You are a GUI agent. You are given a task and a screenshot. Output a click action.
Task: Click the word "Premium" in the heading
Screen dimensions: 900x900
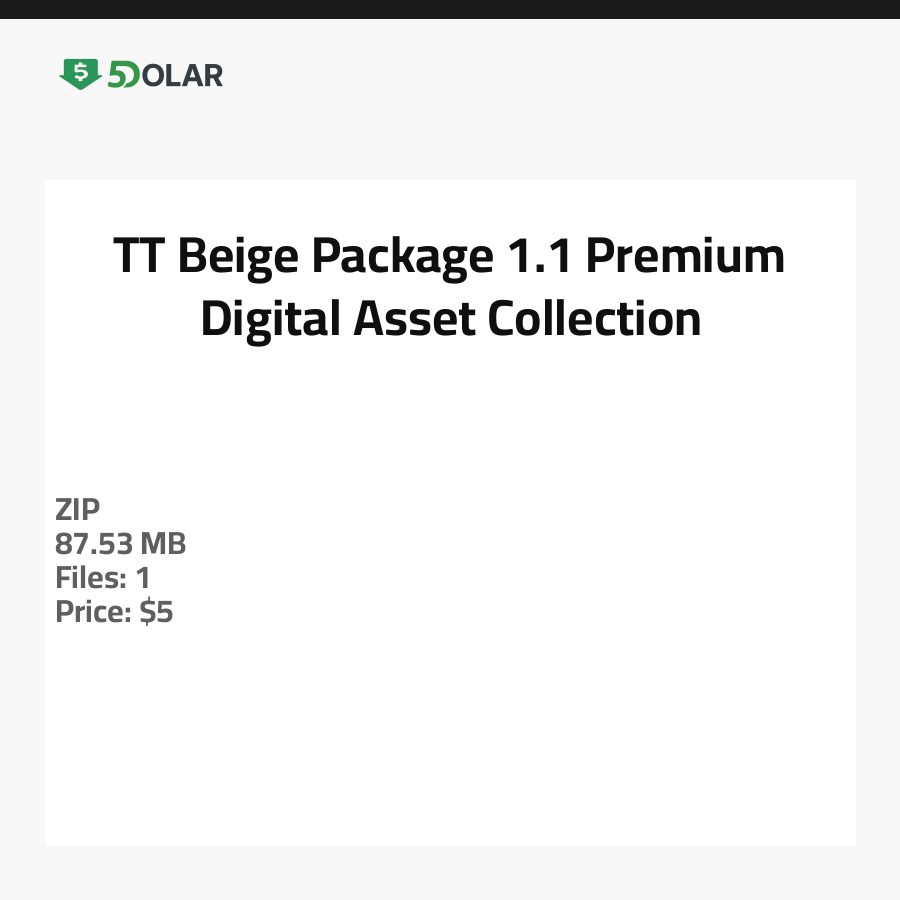[x=685, y=257]
